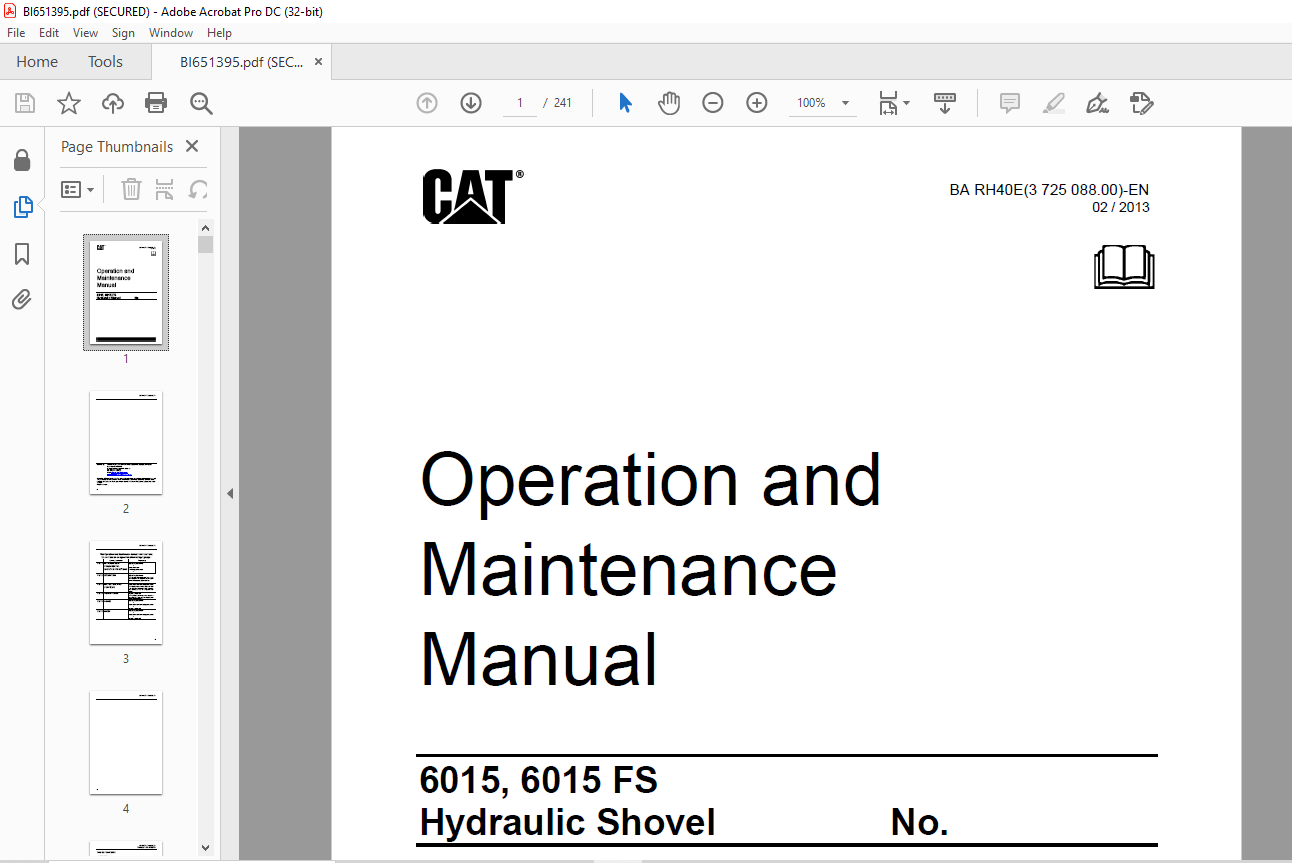
Task: Click the '6015, 6015 FS' text
Action: pyautogui.click(x=539, y=780)
